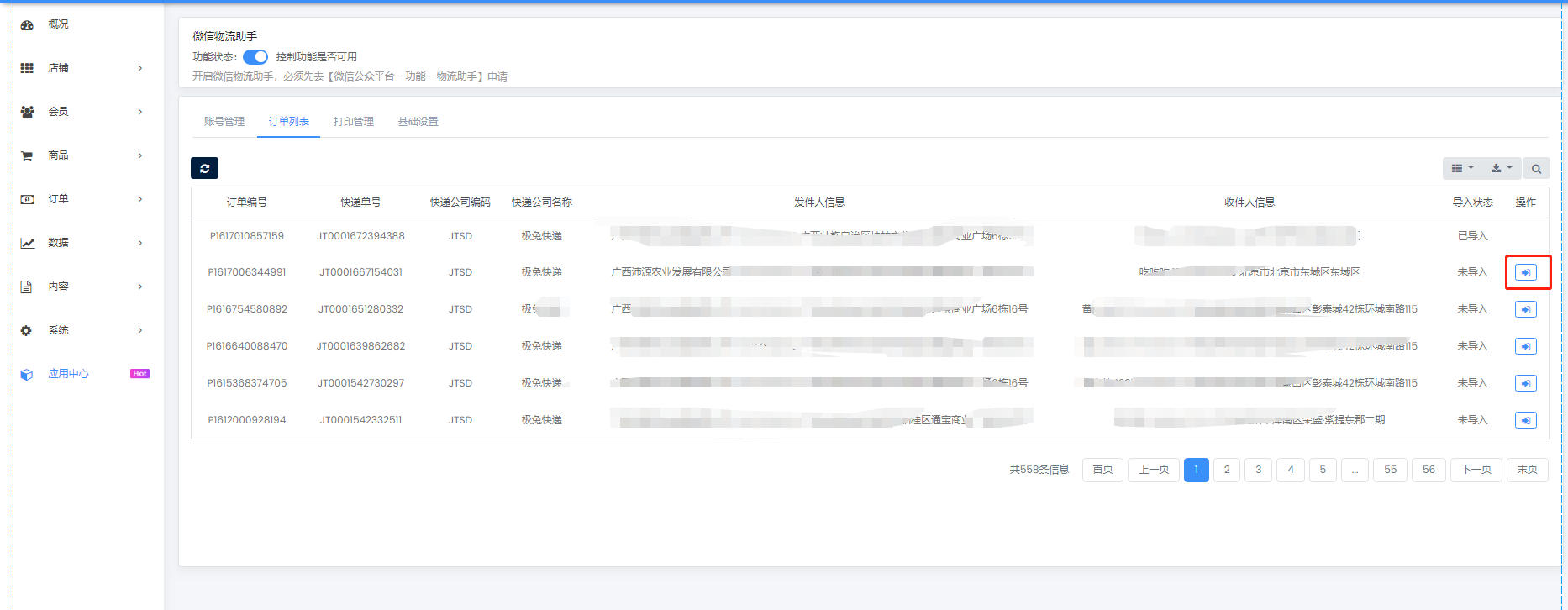
Task: Click import icon for order P1616754580892
Action: 1525,309
